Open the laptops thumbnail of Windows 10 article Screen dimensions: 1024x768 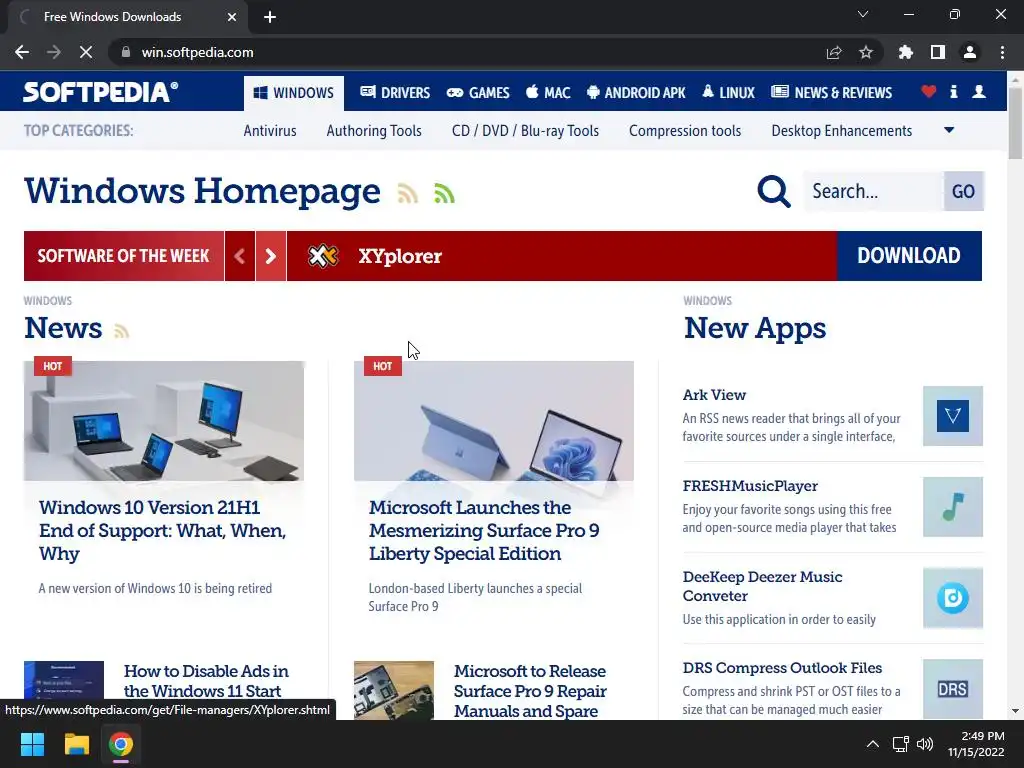coord(164,421)
